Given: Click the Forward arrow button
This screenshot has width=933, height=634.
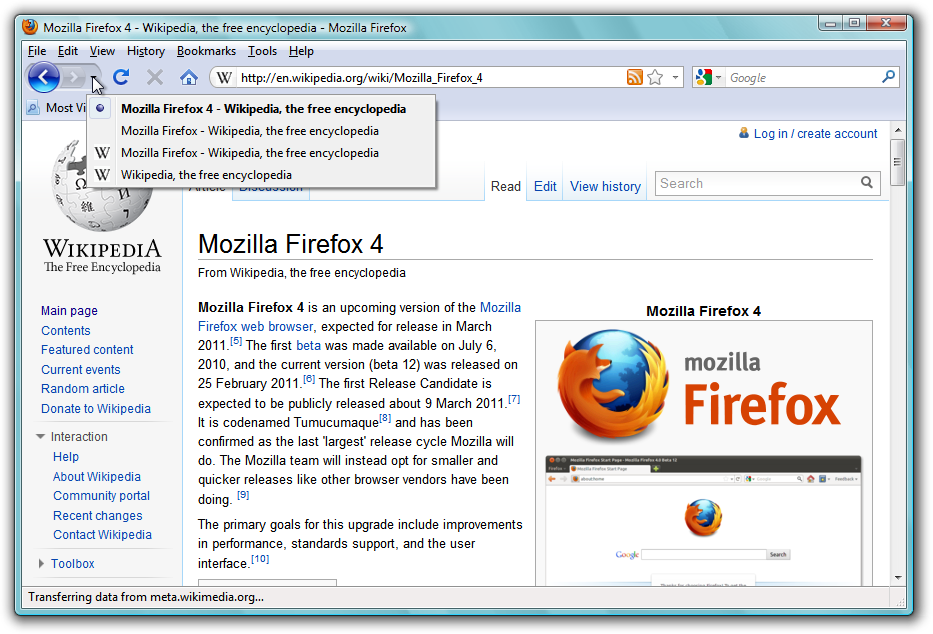Looking at the screenshot, I should pos(74,77).
